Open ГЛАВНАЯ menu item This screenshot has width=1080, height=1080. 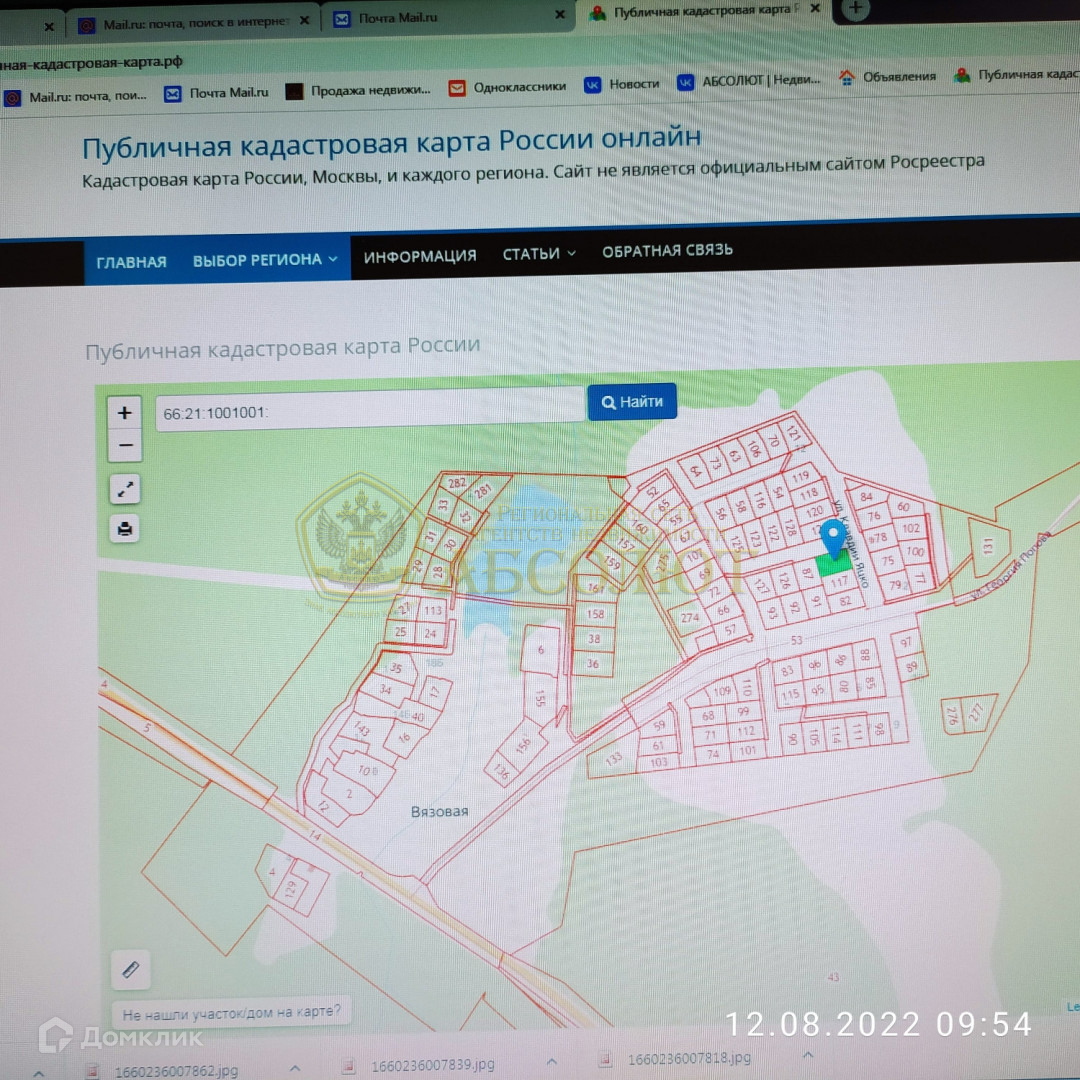click(x=132, y=262)
